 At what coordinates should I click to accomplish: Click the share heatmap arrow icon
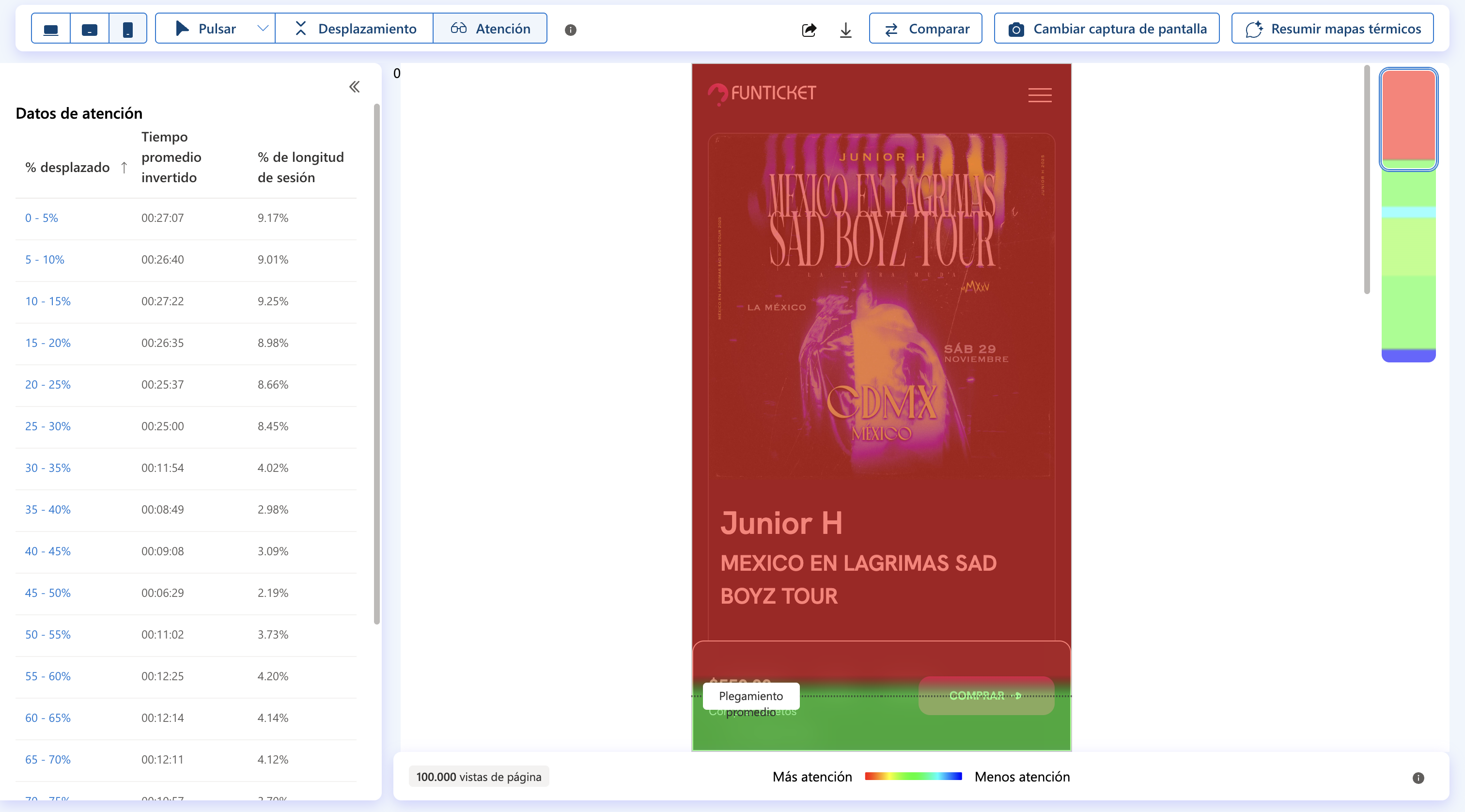pyautogui.click(x=809, y=30)
